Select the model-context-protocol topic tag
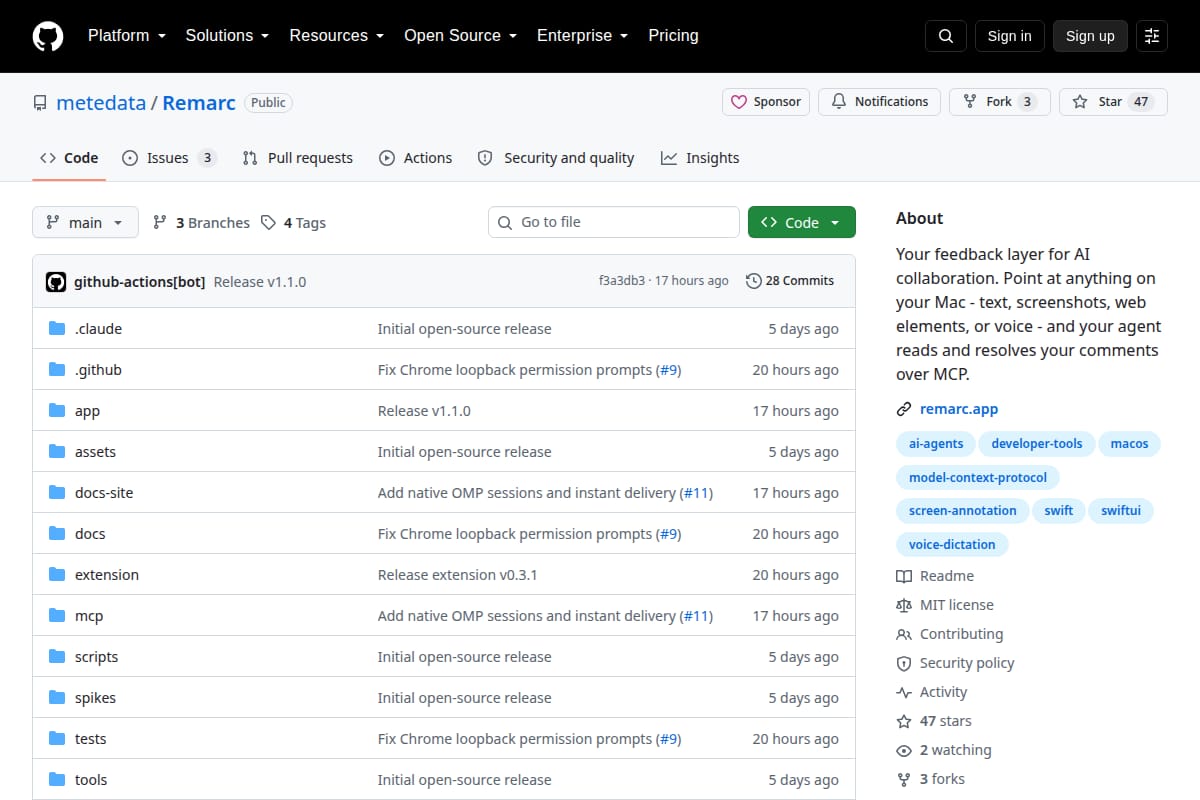 click(x=979, y=477)
